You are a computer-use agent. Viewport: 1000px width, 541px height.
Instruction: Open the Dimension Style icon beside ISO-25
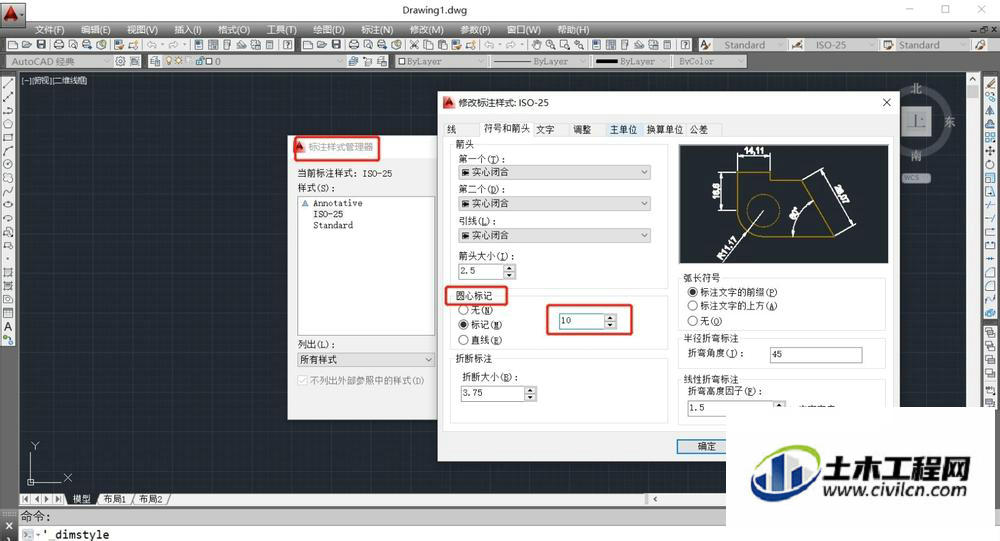pyautogui.click(x=797, y=45)
